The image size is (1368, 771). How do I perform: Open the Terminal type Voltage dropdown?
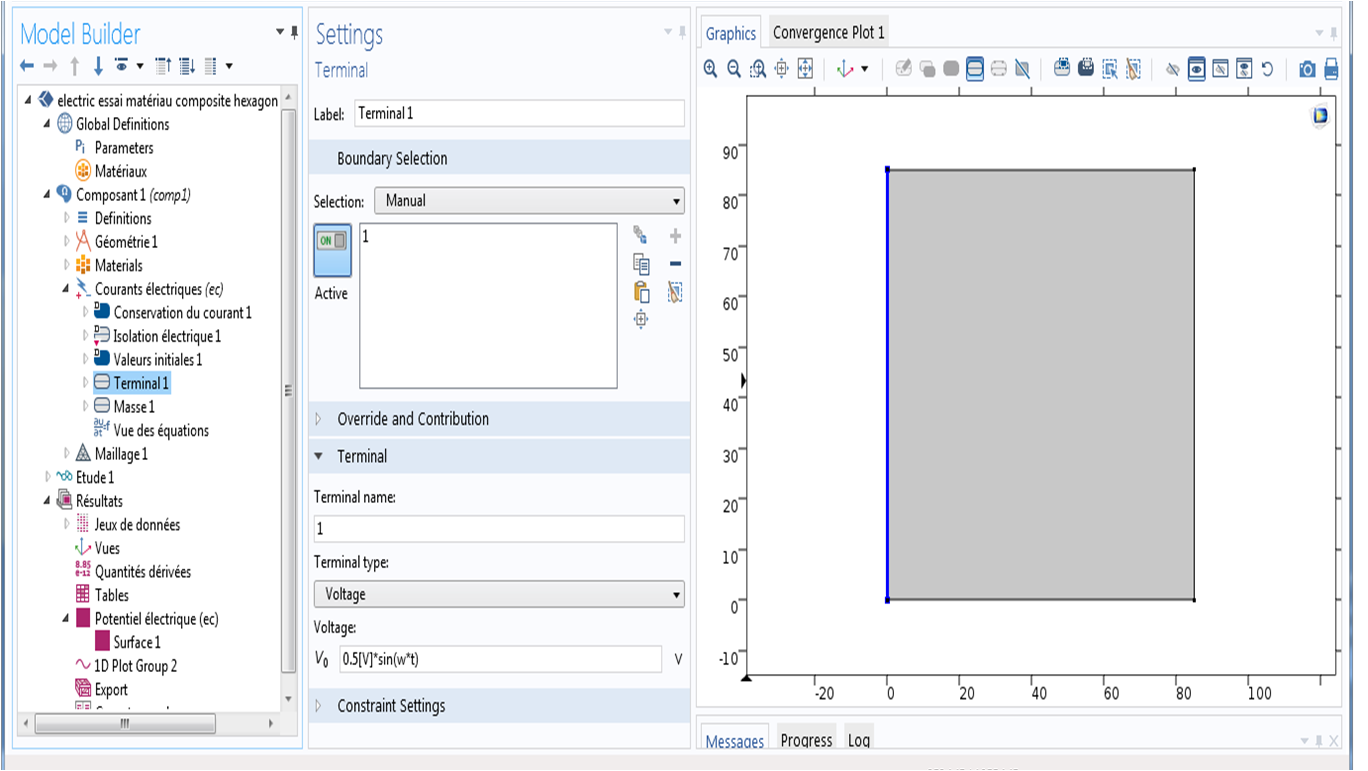click(x=498, y=594)
